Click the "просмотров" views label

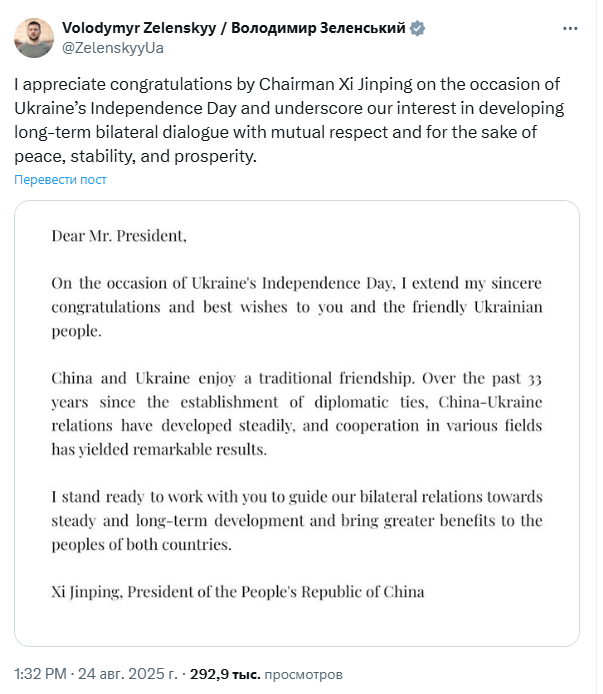point(304,674)
